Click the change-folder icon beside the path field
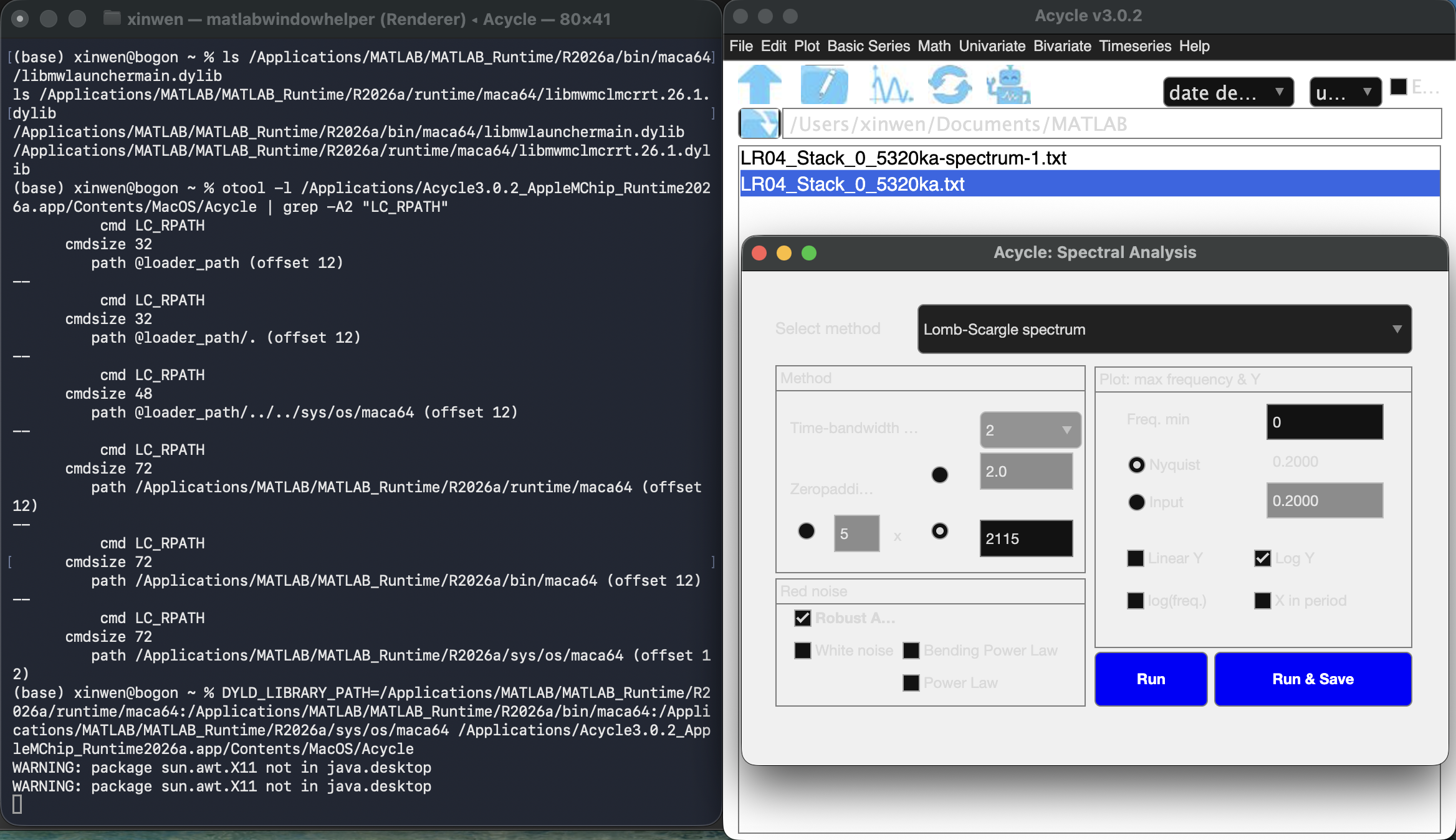1456x840 pixels. tap(759, 123)
